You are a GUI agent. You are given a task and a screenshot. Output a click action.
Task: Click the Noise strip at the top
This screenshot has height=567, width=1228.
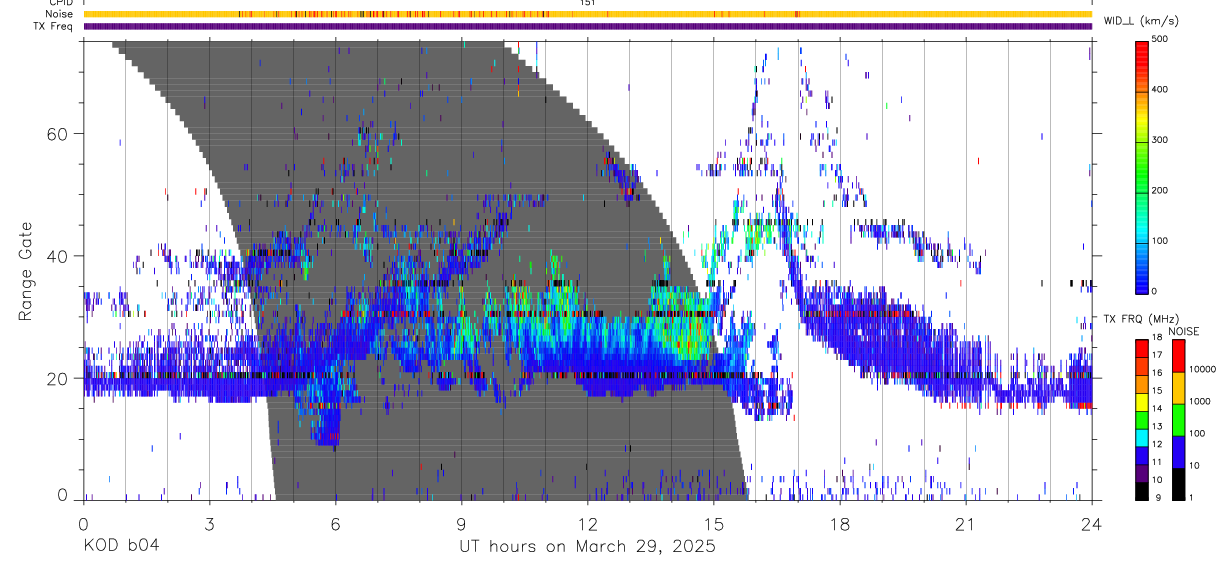point(587,14)
